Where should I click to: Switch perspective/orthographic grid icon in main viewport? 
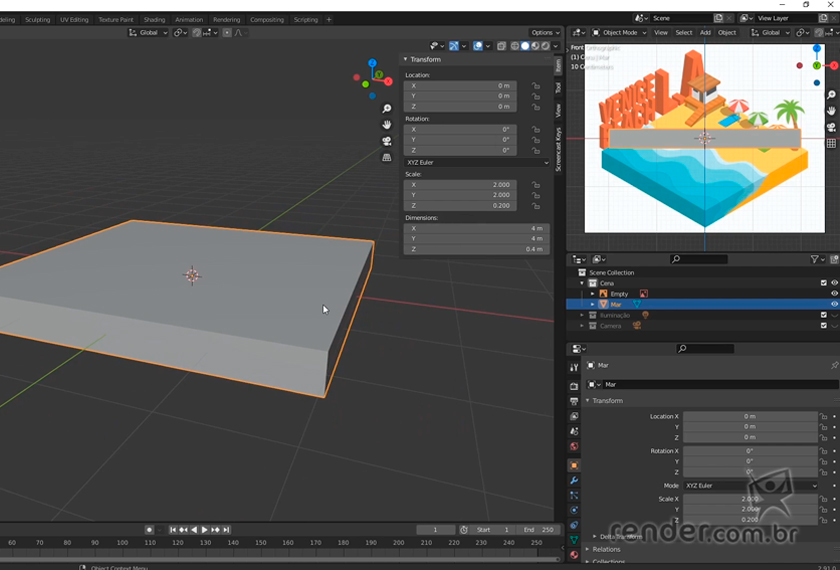point(387,157)
